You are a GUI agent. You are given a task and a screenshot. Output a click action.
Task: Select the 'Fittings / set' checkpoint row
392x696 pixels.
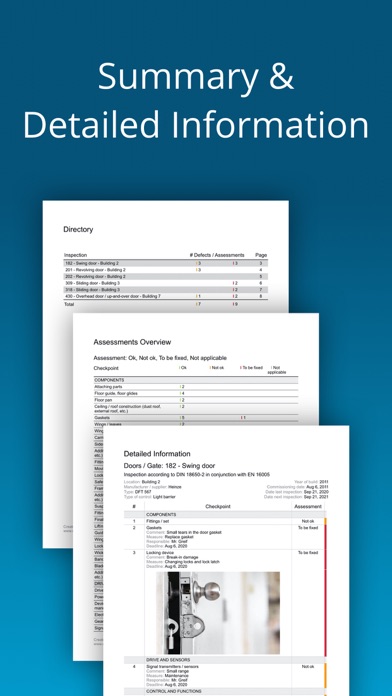click(224, 521)
